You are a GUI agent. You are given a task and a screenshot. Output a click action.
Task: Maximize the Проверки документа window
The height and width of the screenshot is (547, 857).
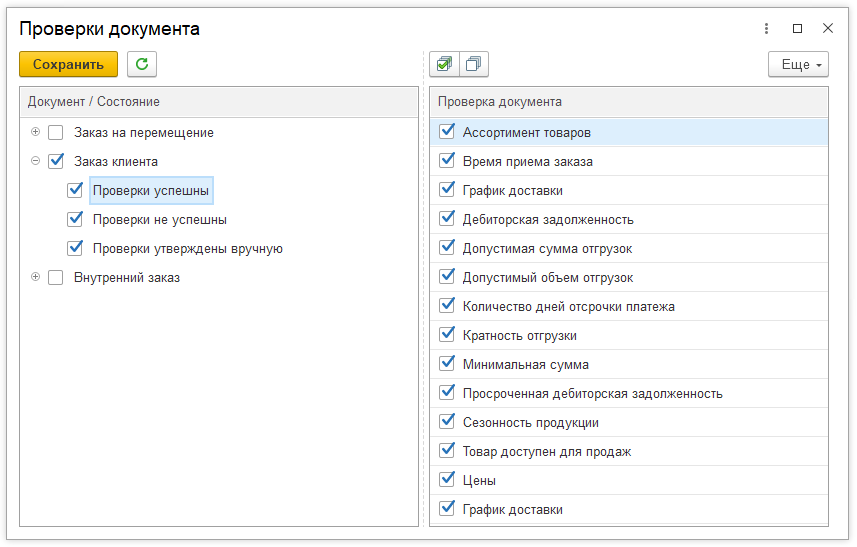point(797,29)
